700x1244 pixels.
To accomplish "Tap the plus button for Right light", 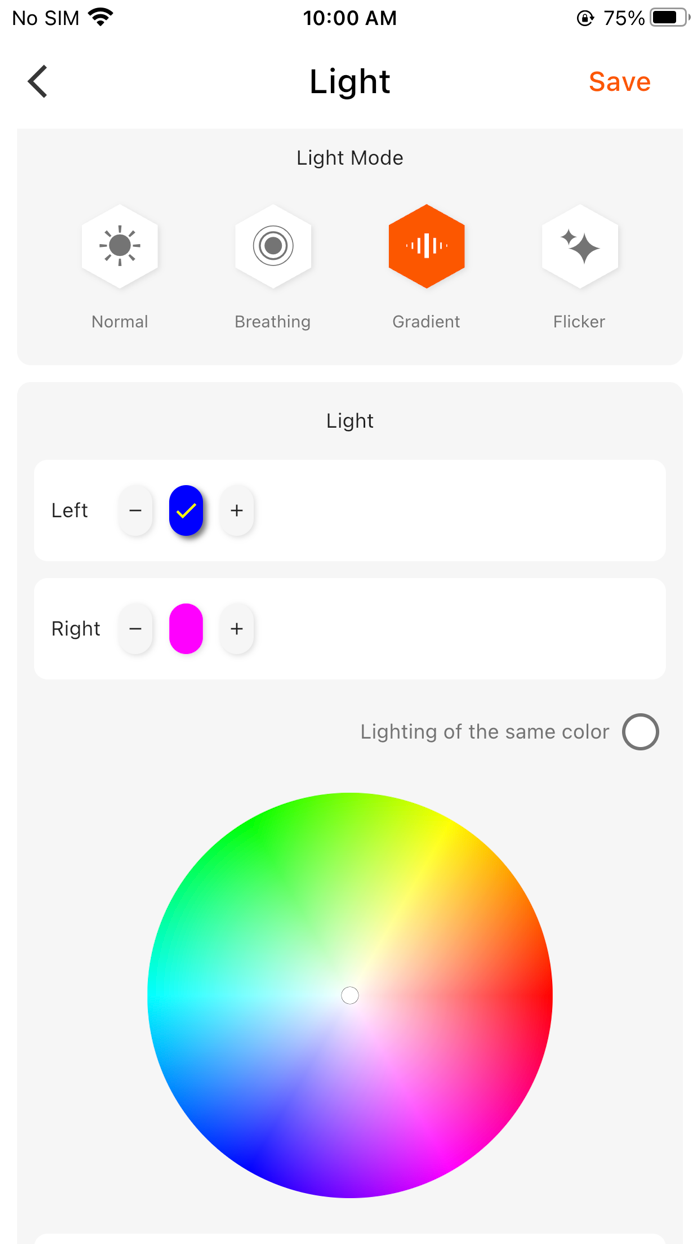I will tap(237, 629).
